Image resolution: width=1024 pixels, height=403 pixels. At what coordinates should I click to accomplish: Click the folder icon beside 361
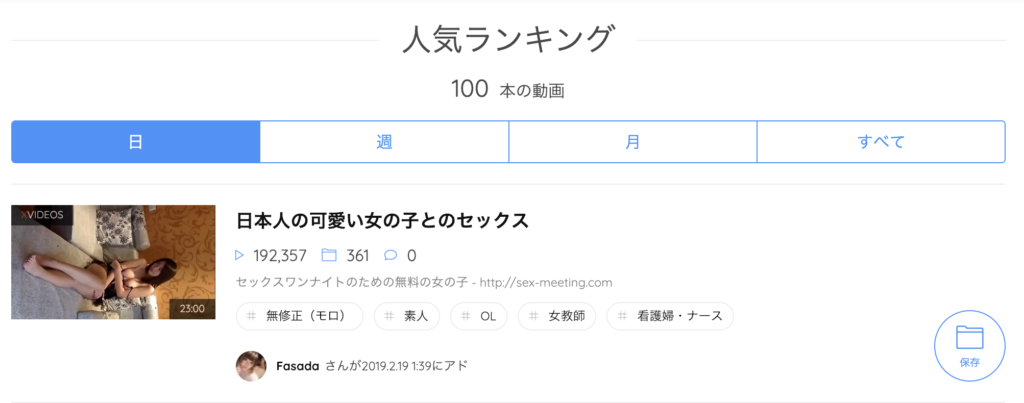point(329,255)
